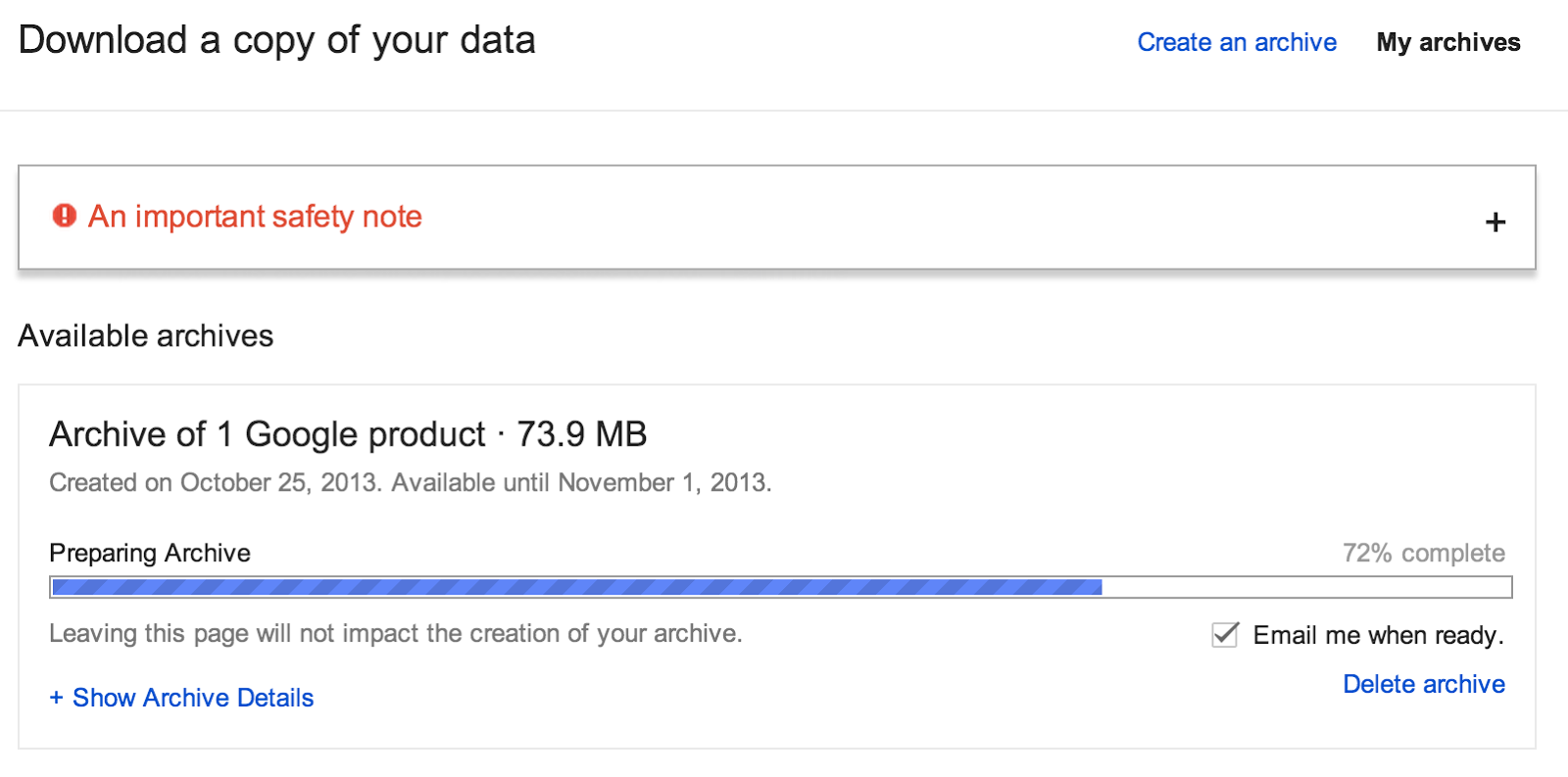
Task: Click the blue striped filled part of the progress bar
Action: 576,587
